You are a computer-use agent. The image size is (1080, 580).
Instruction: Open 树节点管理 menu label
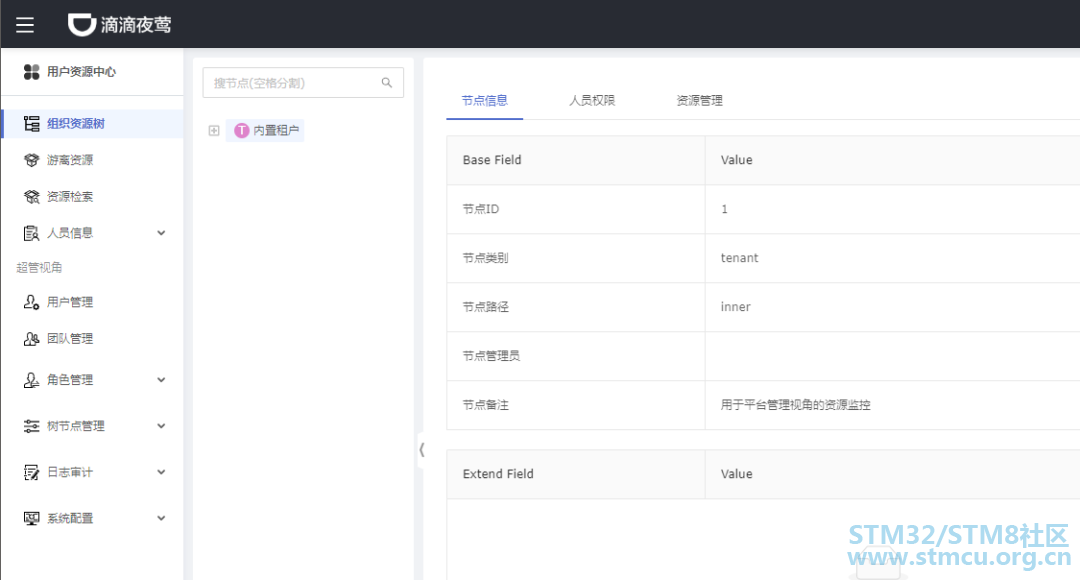pos(76,426)
